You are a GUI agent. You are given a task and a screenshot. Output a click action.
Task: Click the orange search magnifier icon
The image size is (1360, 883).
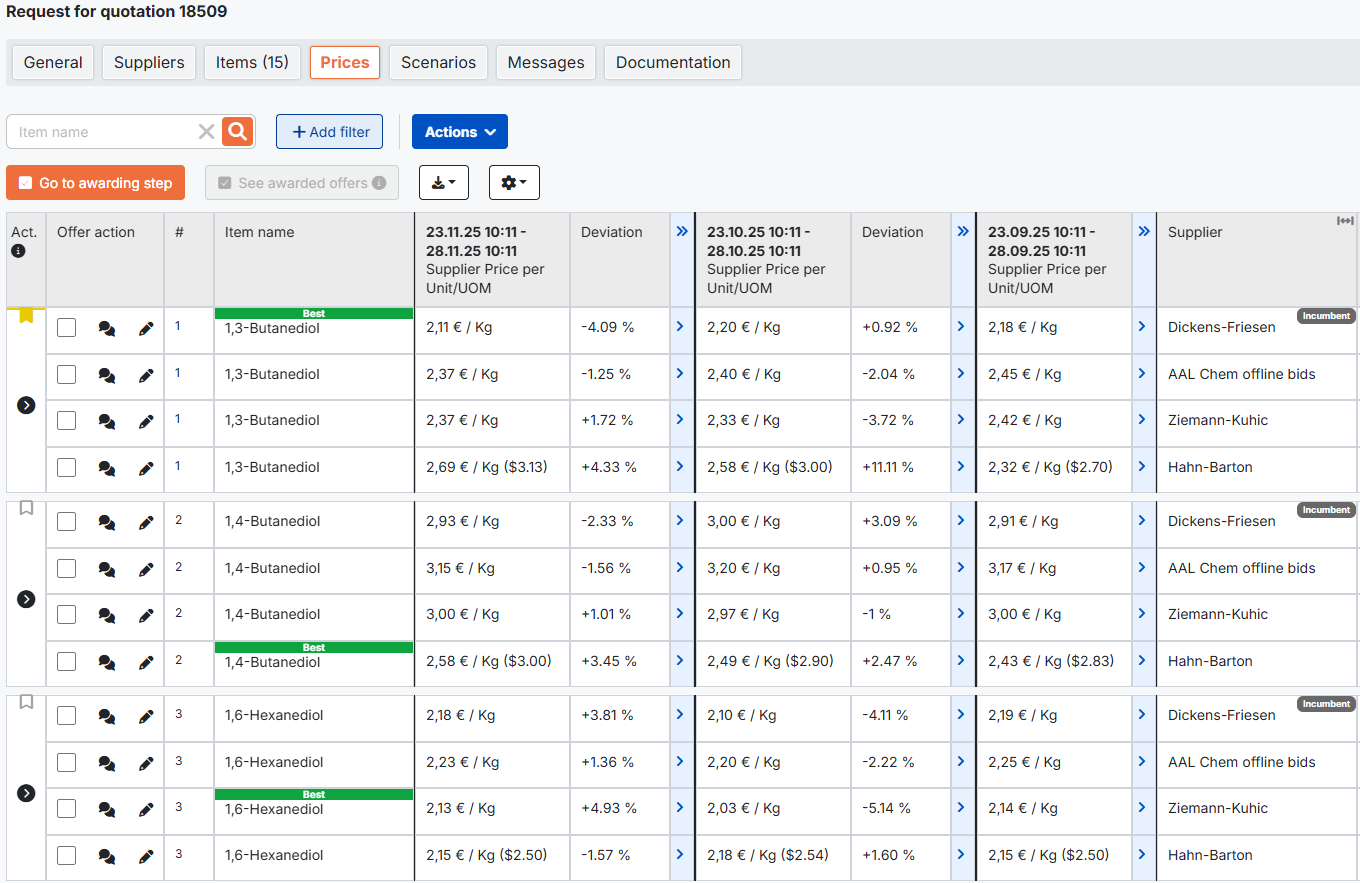[238, 131]
